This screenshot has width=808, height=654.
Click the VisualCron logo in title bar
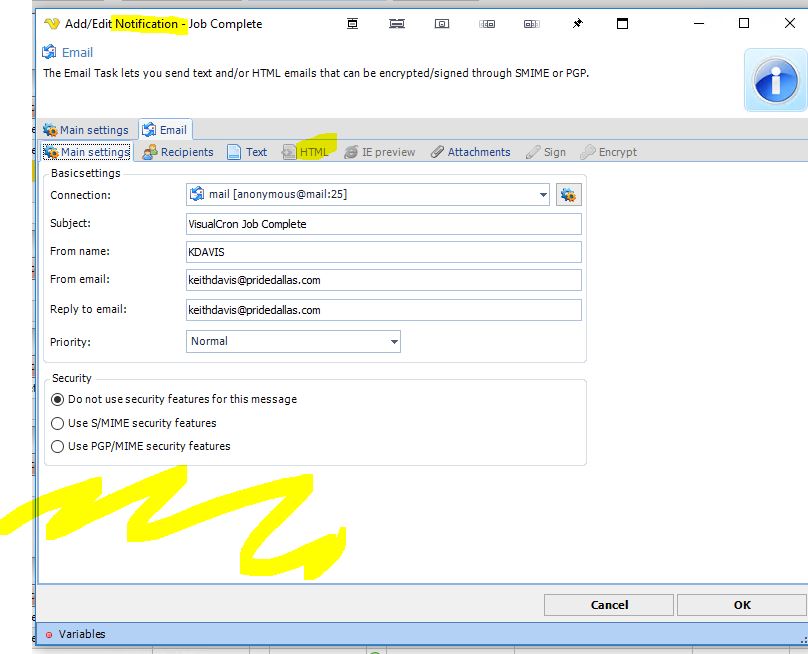pyautogui.click(x=52, y=24)
